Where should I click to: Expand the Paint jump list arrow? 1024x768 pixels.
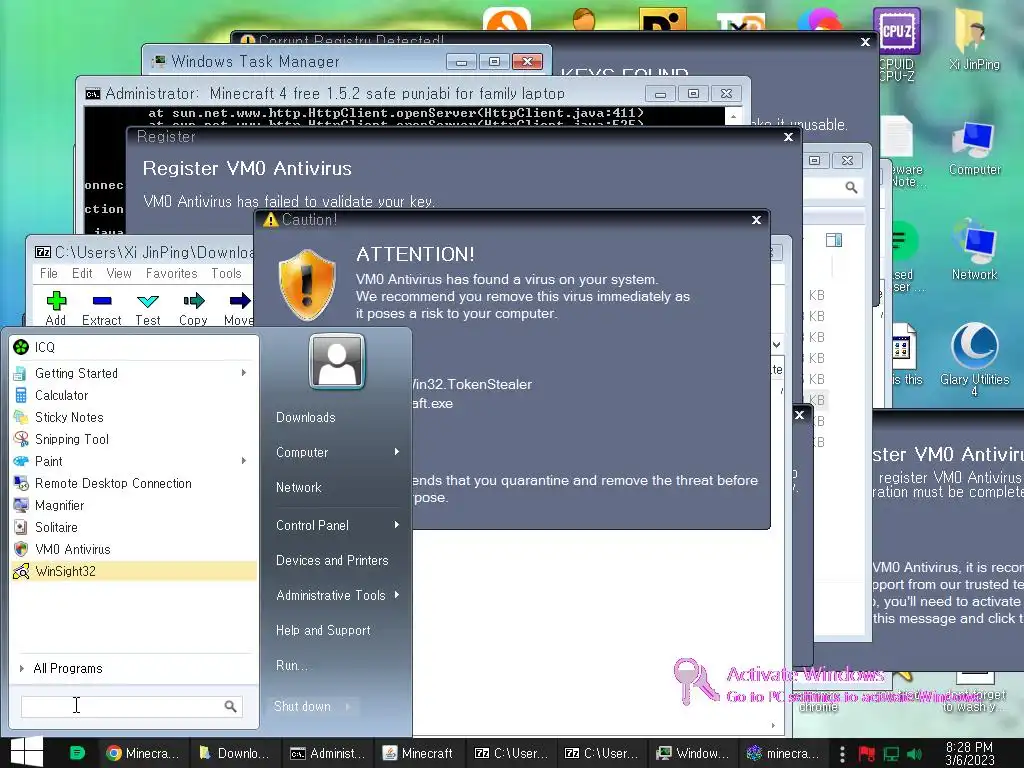point(244,461)
